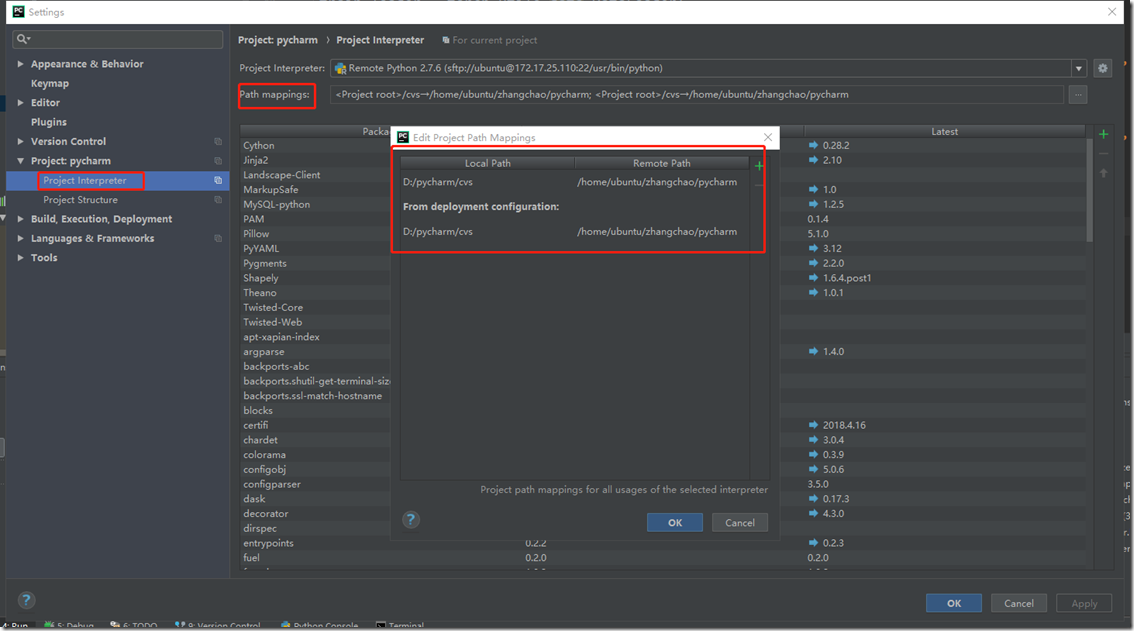Open the Project Interpreter dropdown arrow

1078,69
